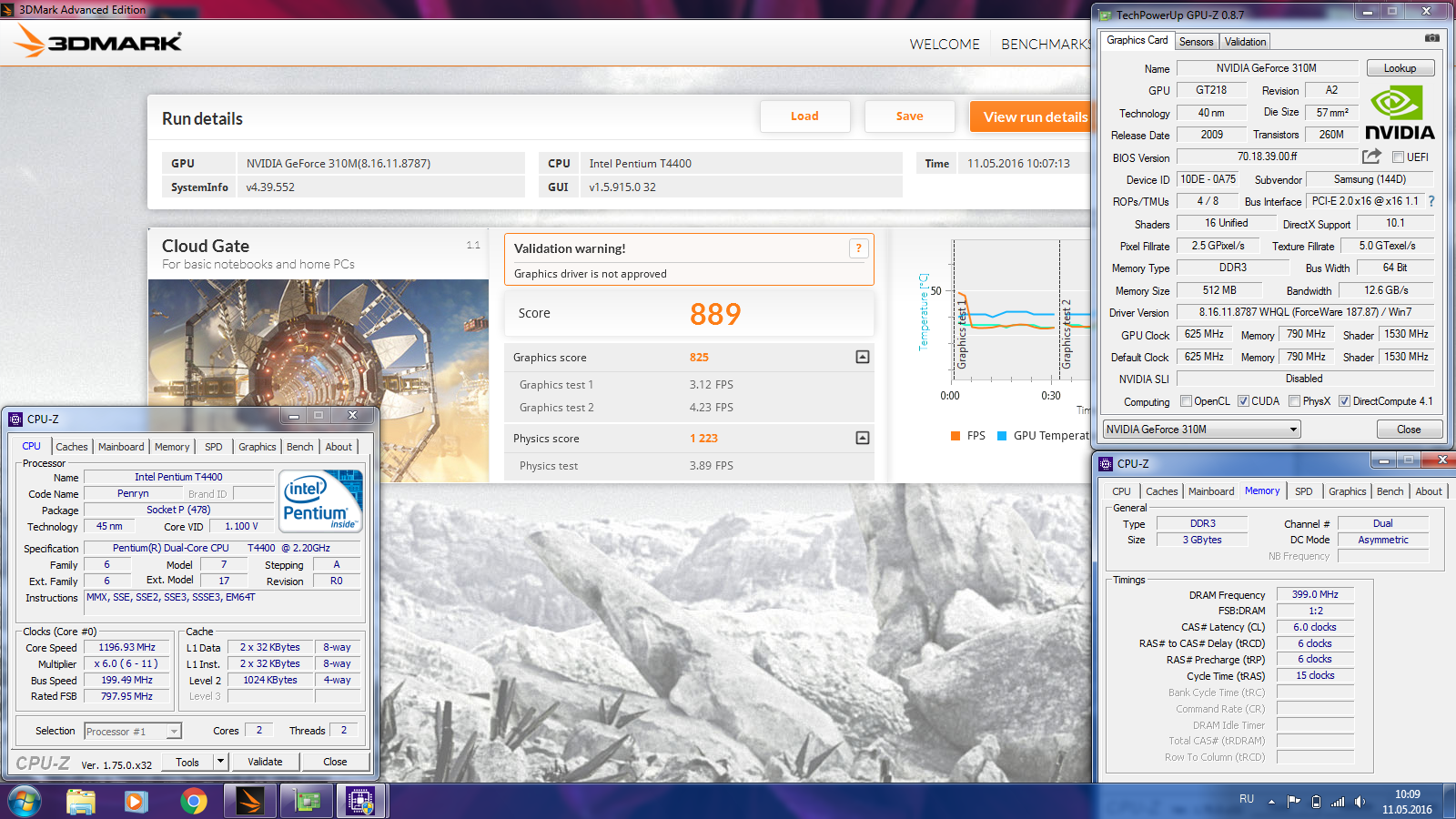Click the Lookup button in GPU-Z

1400,68
